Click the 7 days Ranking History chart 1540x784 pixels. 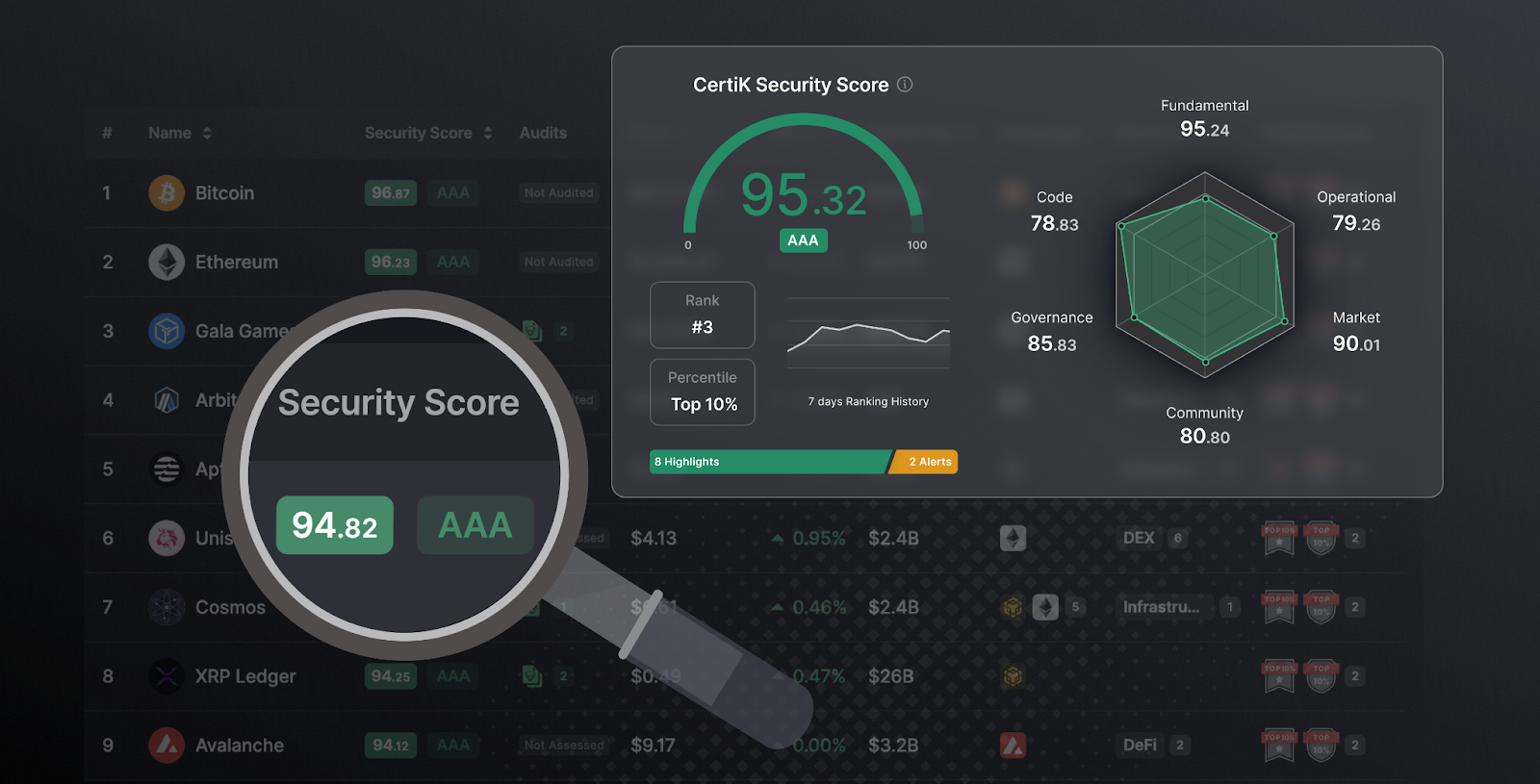click(x=868, y=336)
